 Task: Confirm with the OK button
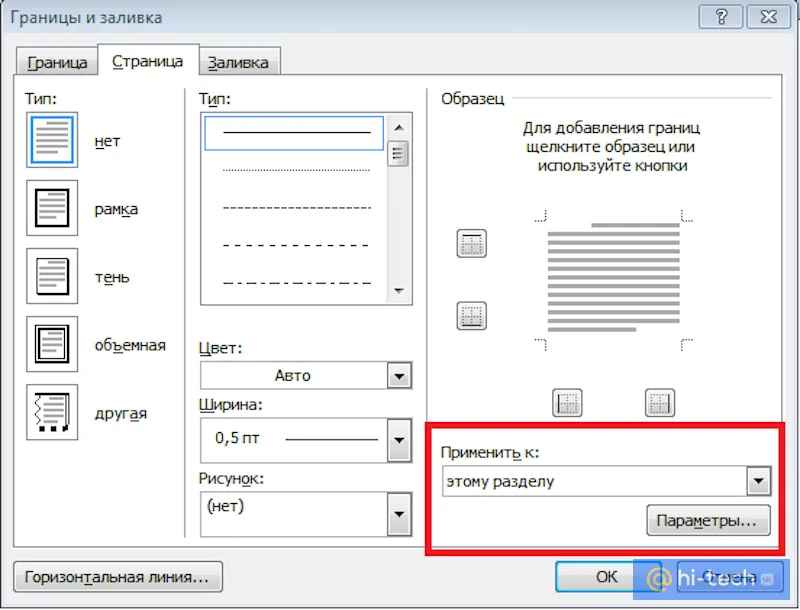tap(607, 576)
